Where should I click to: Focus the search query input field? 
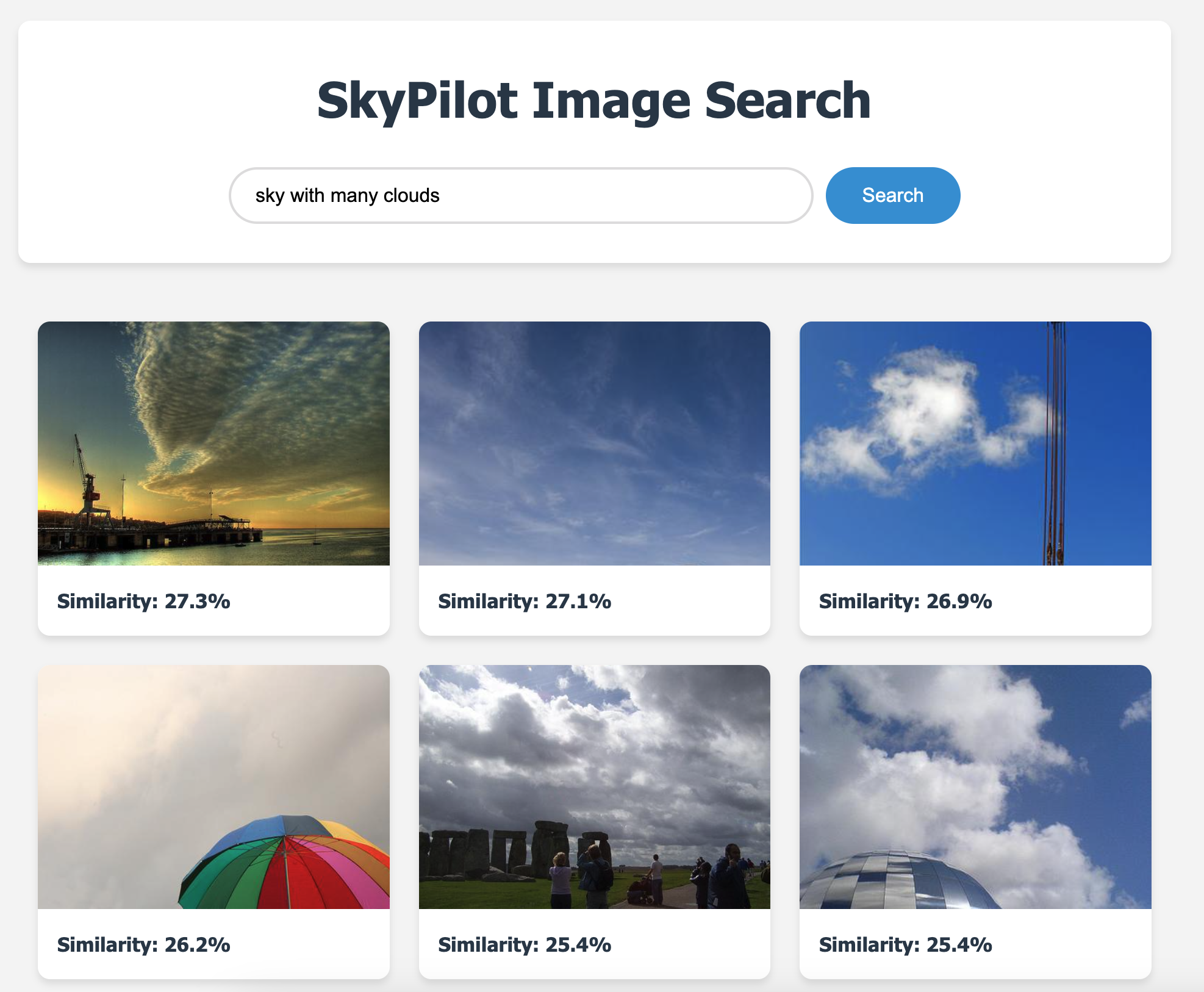521,195
